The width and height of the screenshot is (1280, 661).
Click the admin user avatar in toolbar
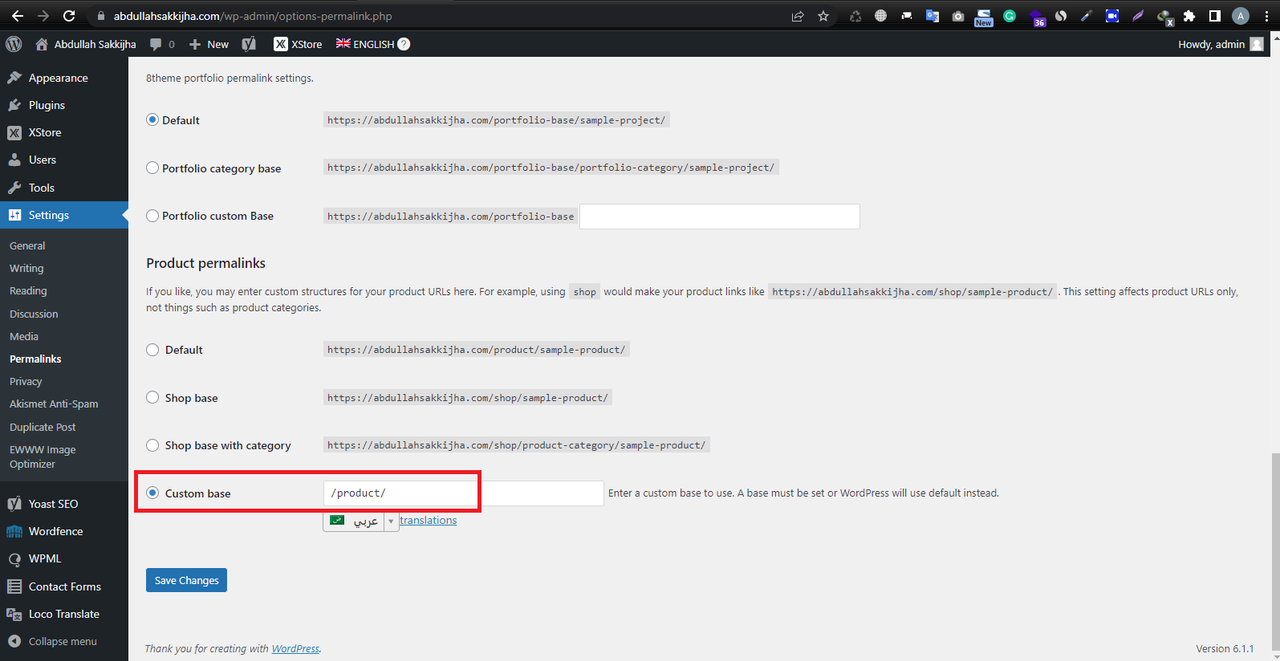pos(1256,44)
